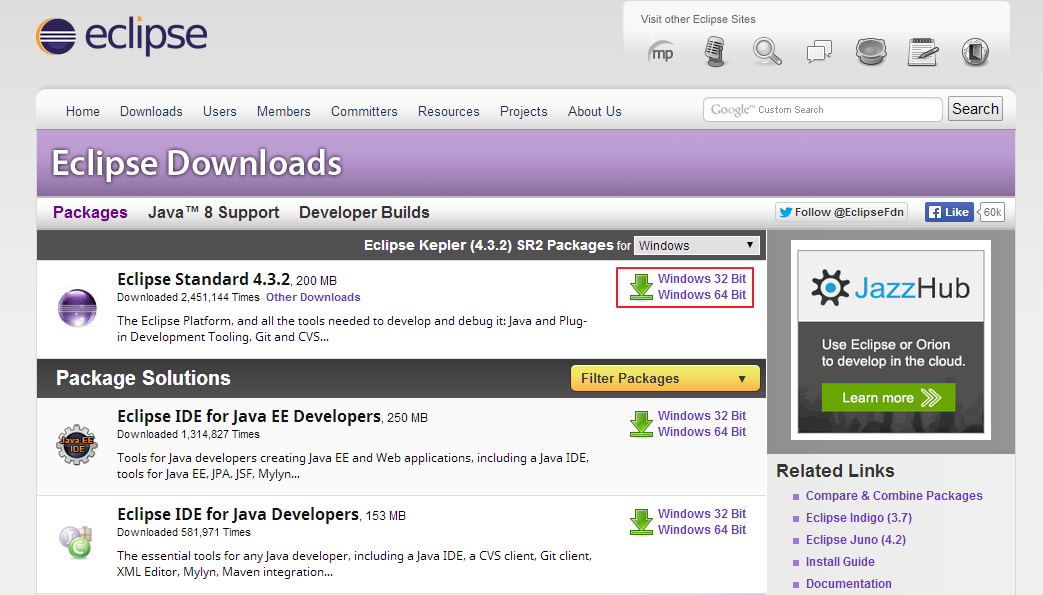Open the notepad and pencil icon
1043x595 pixels.
(923, 51)
